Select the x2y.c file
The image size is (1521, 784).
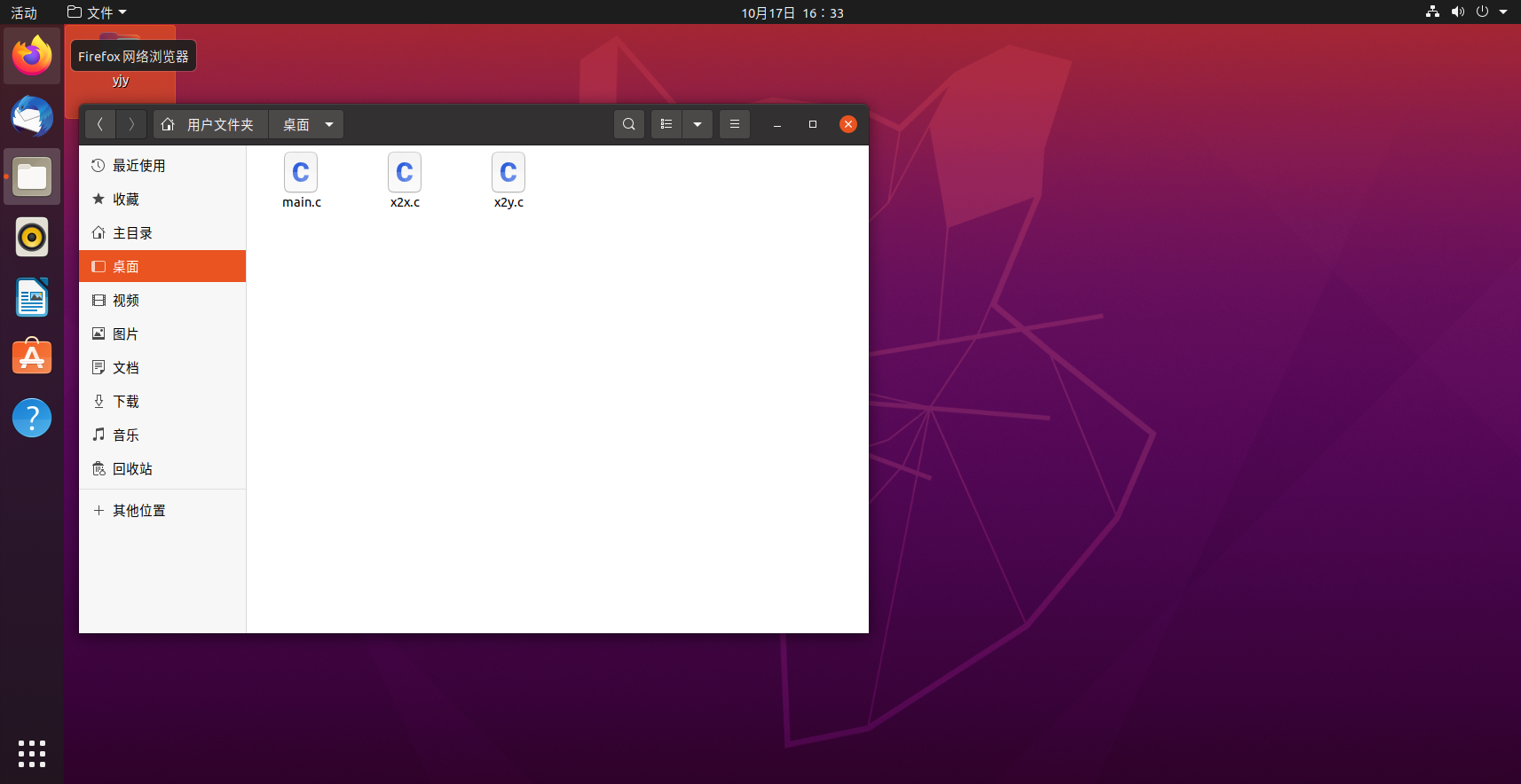tap(508, 181)
